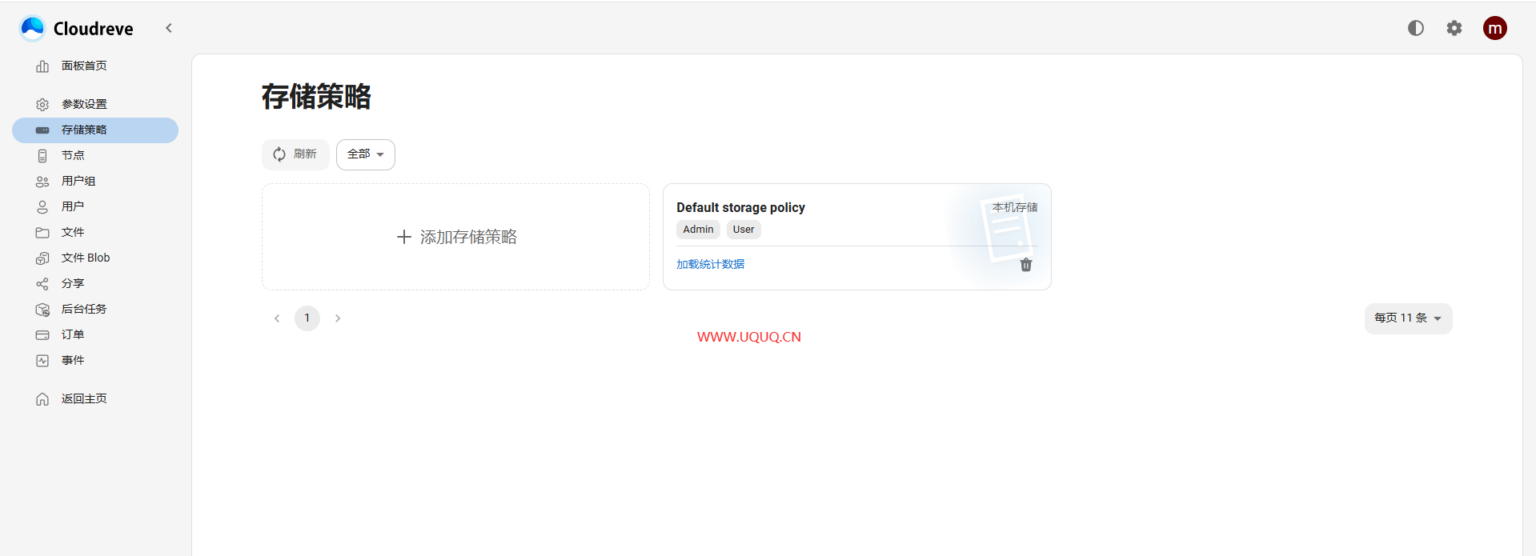This screenshot has height=556, width=1536.
Task: Click the person icon beside 用户
Action: coord(42,207)
